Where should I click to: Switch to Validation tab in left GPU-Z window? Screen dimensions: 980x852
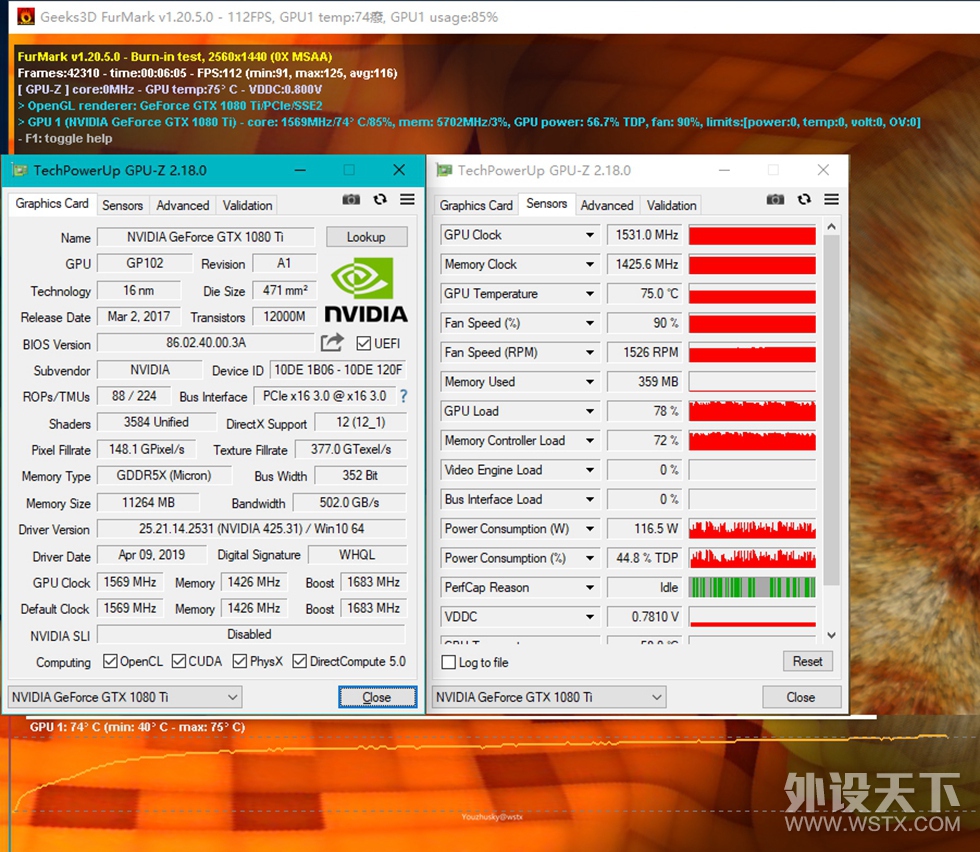248,205
